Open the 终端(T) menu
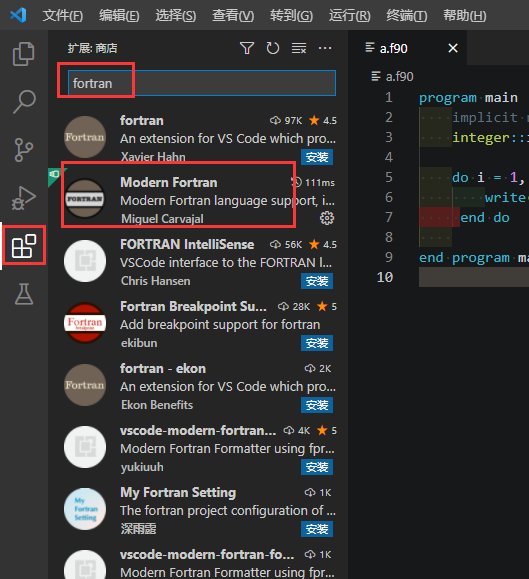 406,16
